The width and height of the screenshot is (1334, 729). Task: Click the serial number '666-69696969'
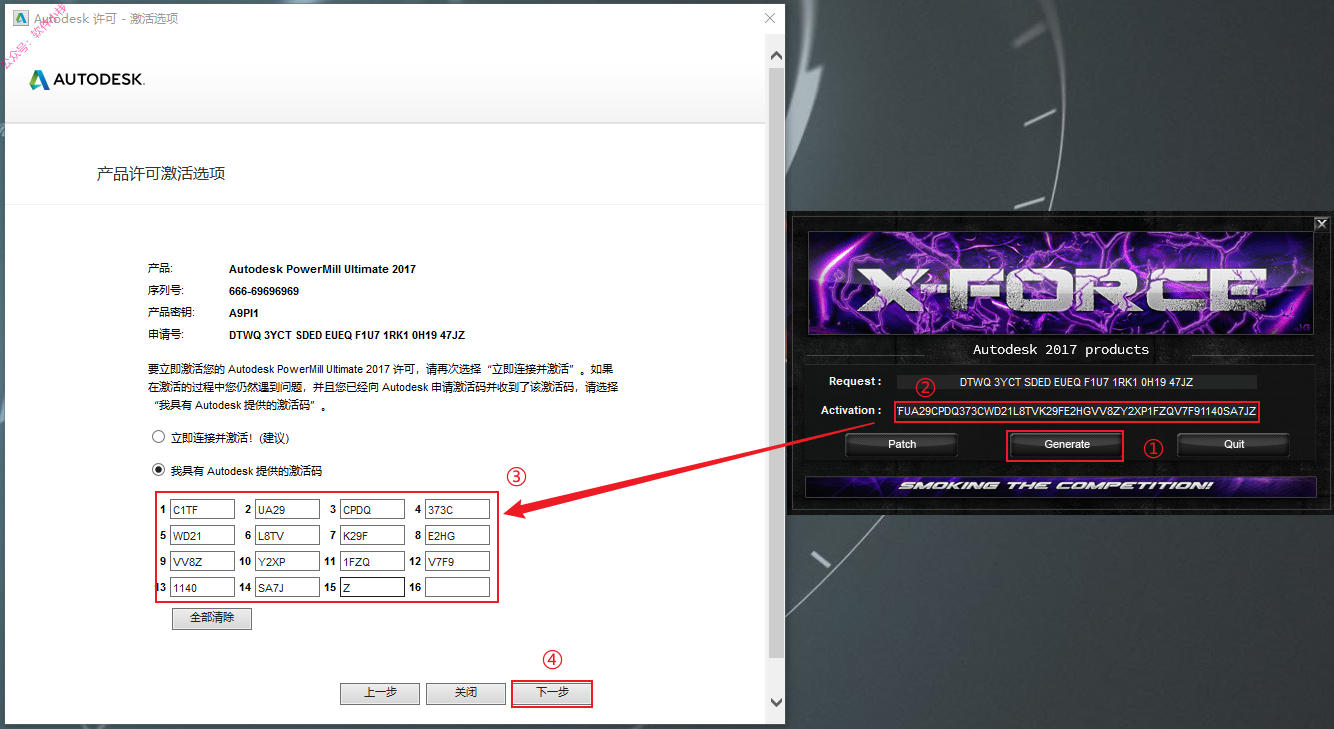click(x=264, y=291)
